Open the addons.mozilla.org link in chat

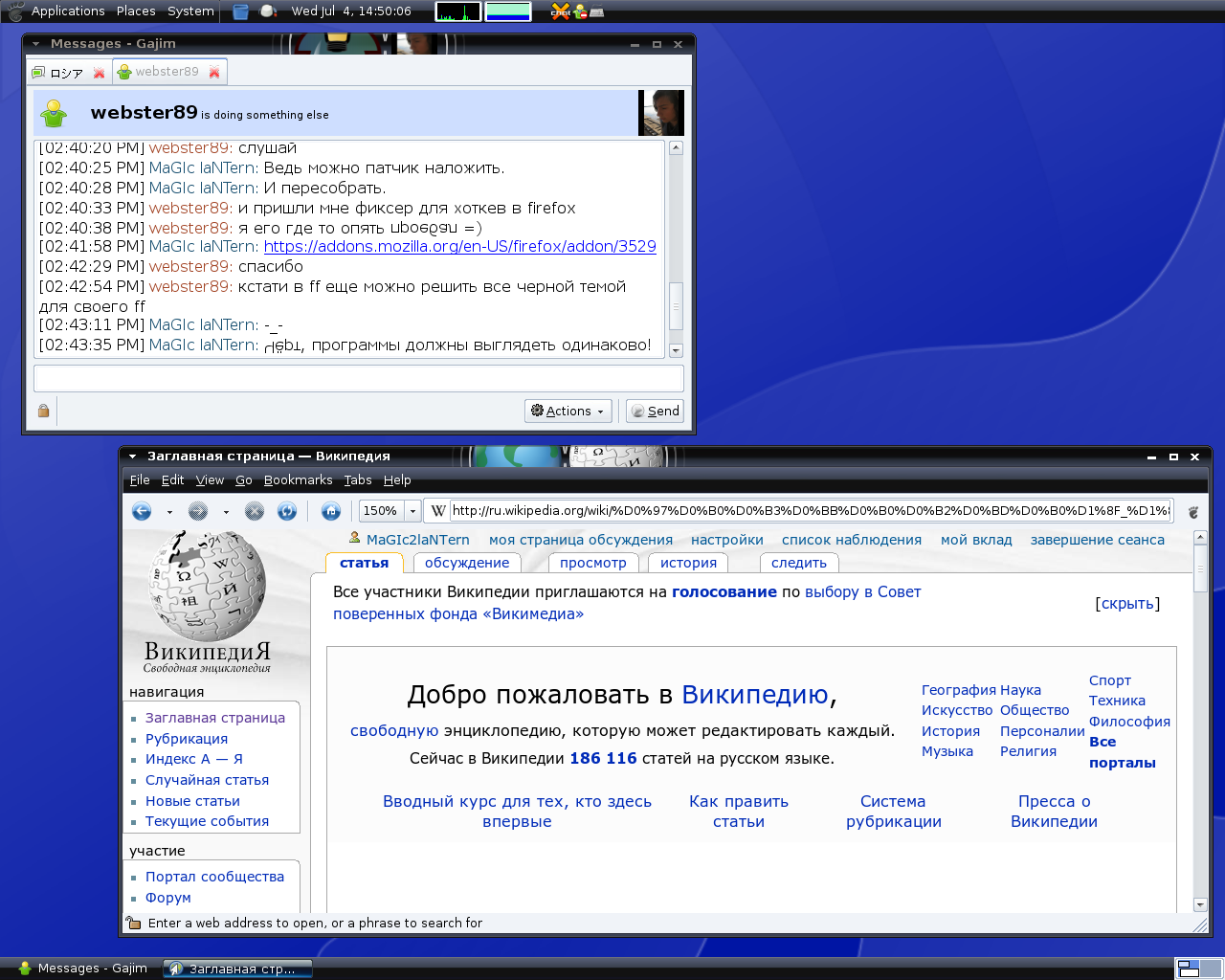click(x=460, y=246)
